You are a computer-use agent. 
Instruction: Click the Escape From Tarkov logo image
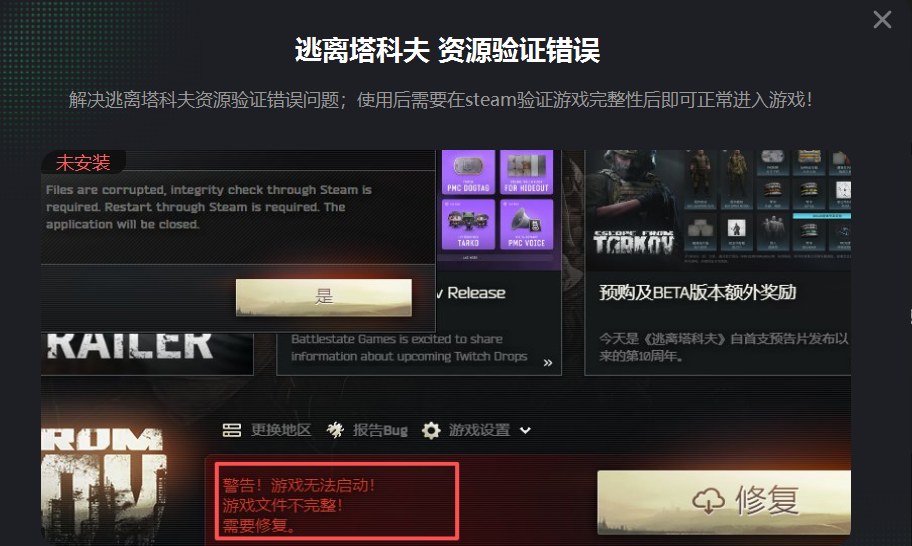(x=633, y=241)
